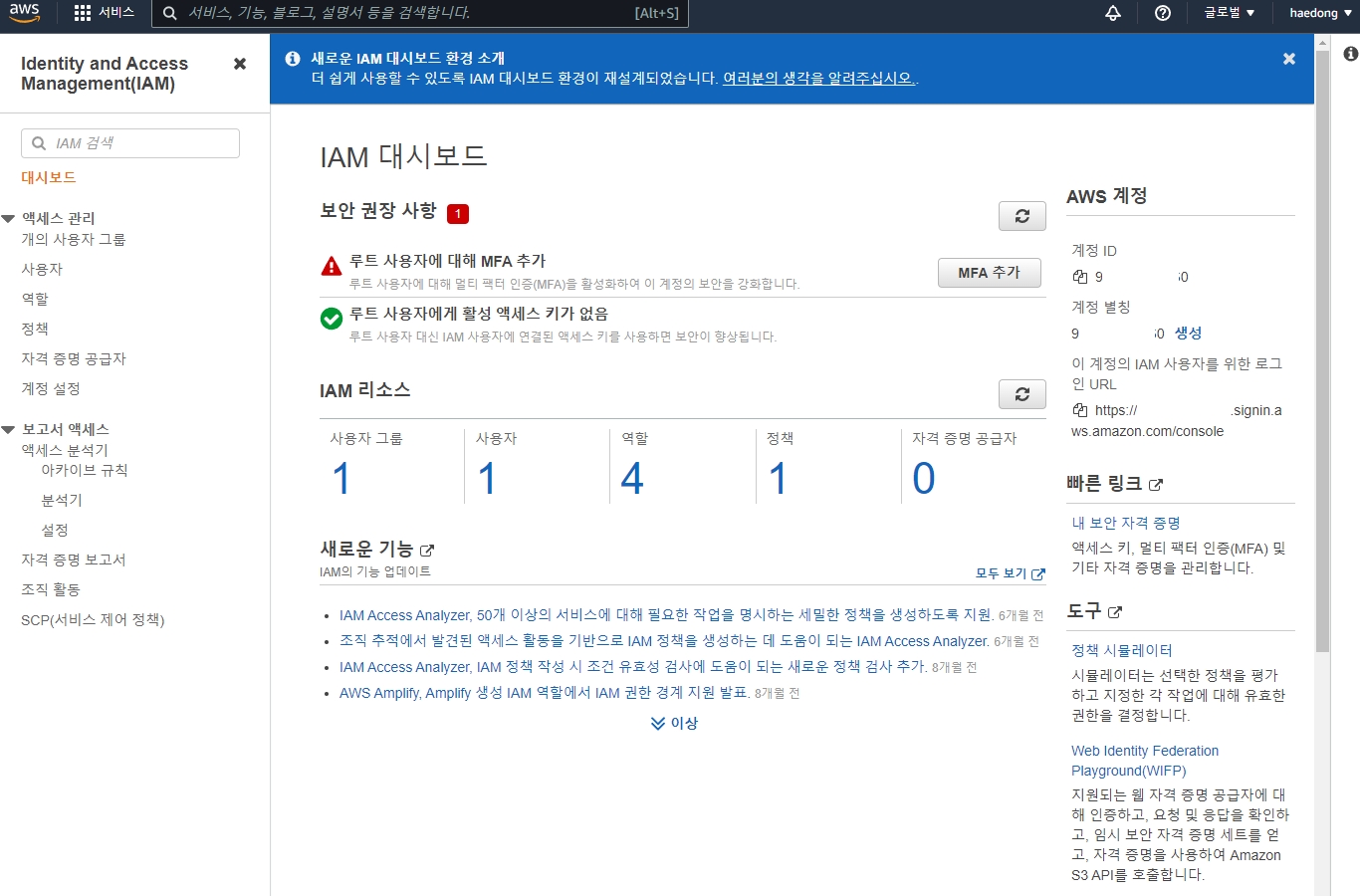Refresh the IAM resources section

1022,394
